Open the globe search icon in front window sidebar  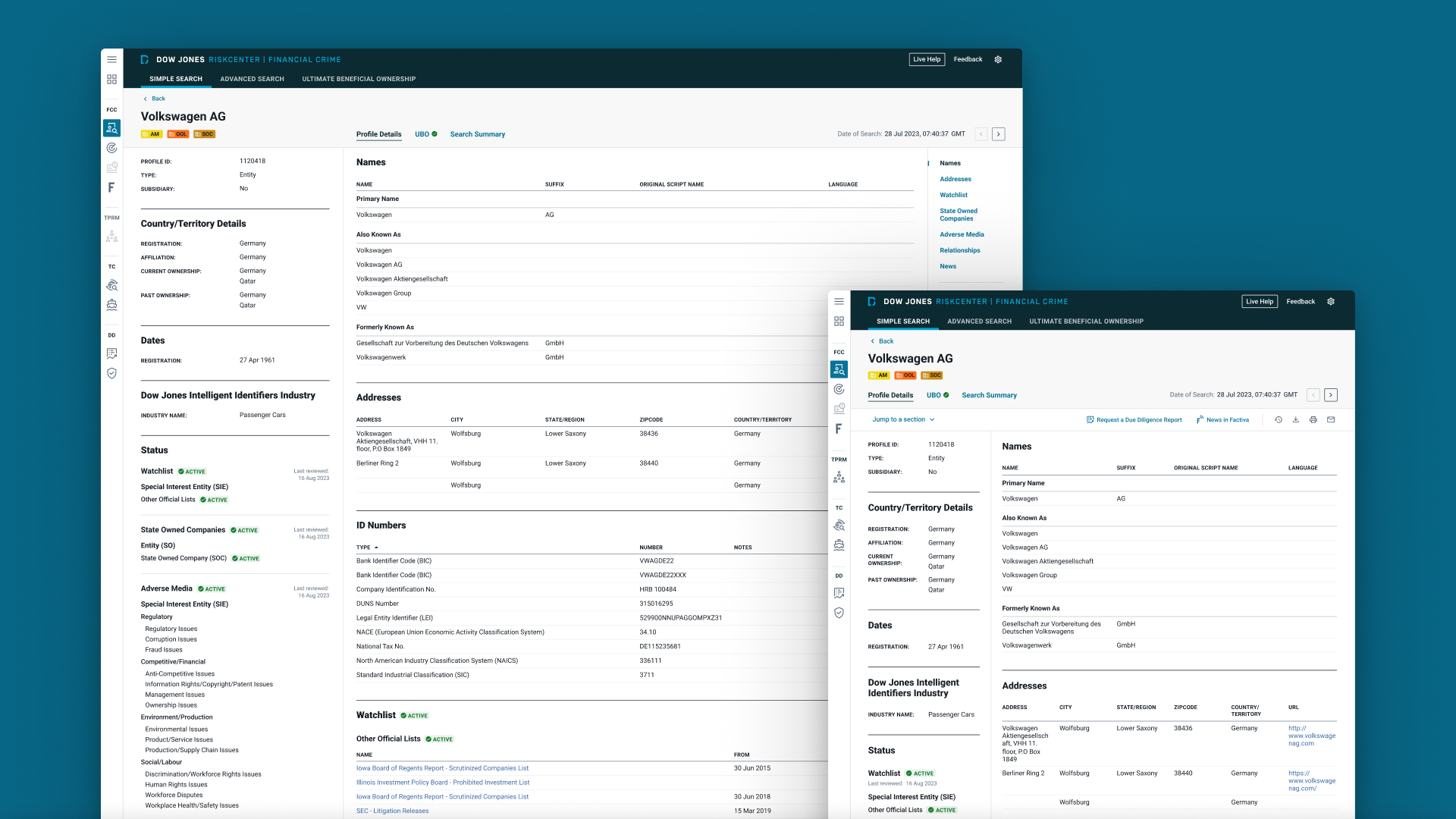(x=839, y=526)
